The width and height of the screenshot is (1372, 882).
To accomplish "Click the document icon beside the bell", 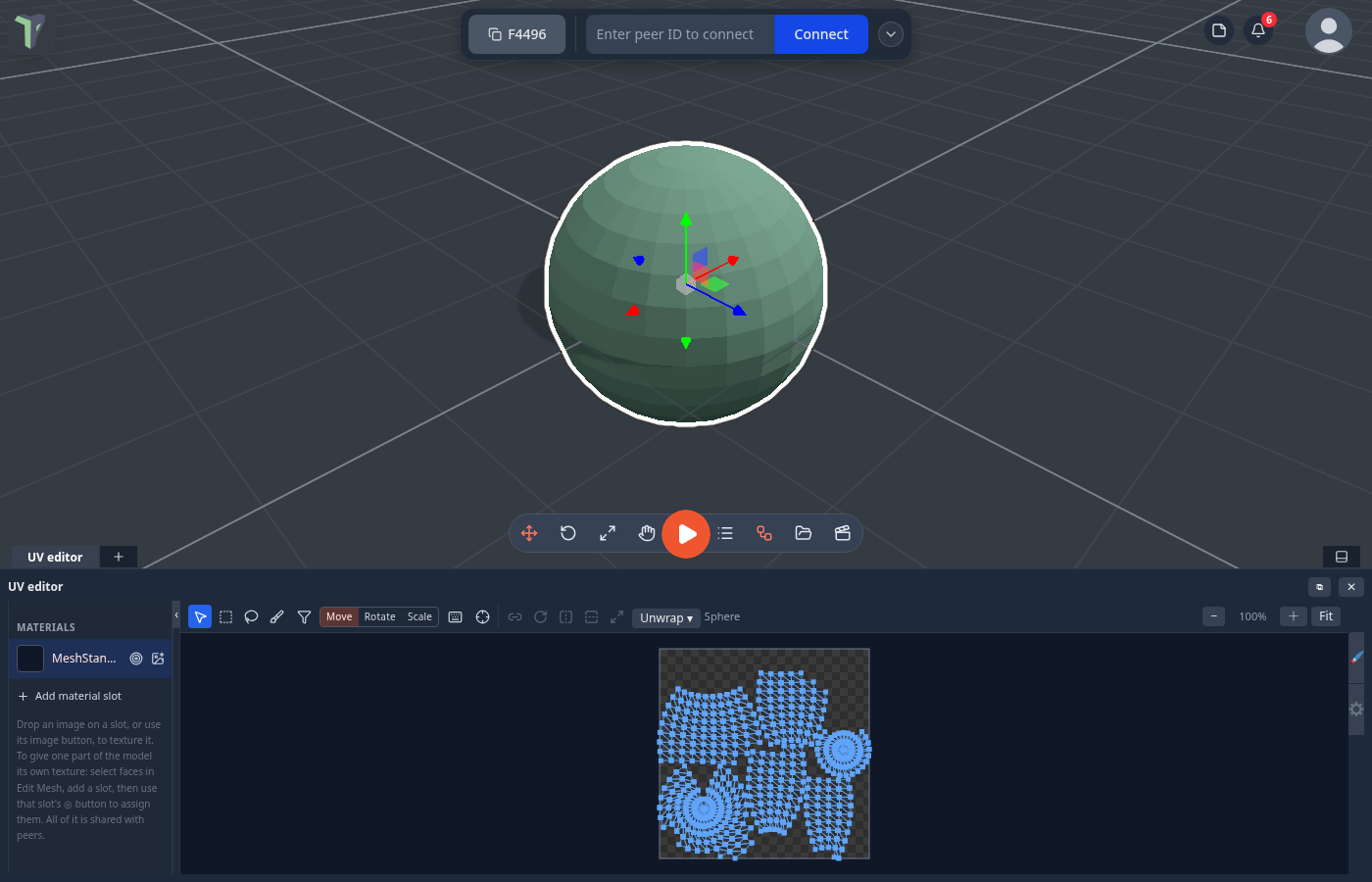I will [x=1219, y=30].
